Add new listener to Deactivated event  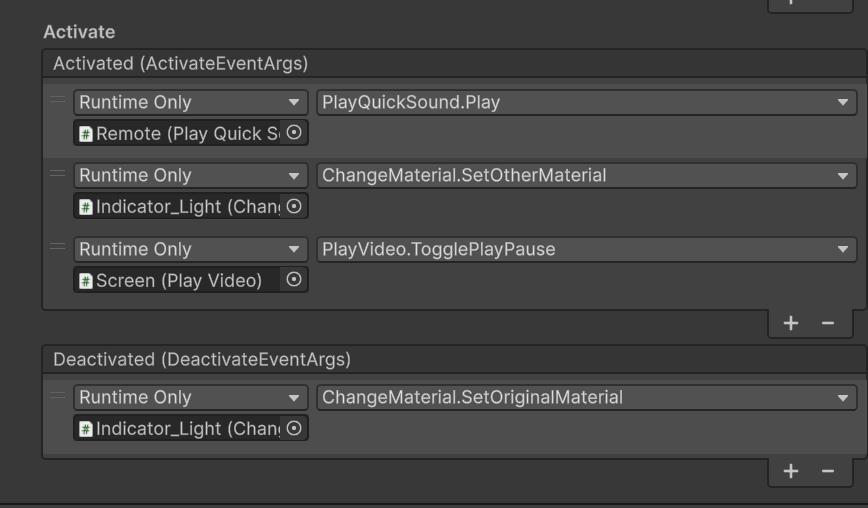[791, 471]
